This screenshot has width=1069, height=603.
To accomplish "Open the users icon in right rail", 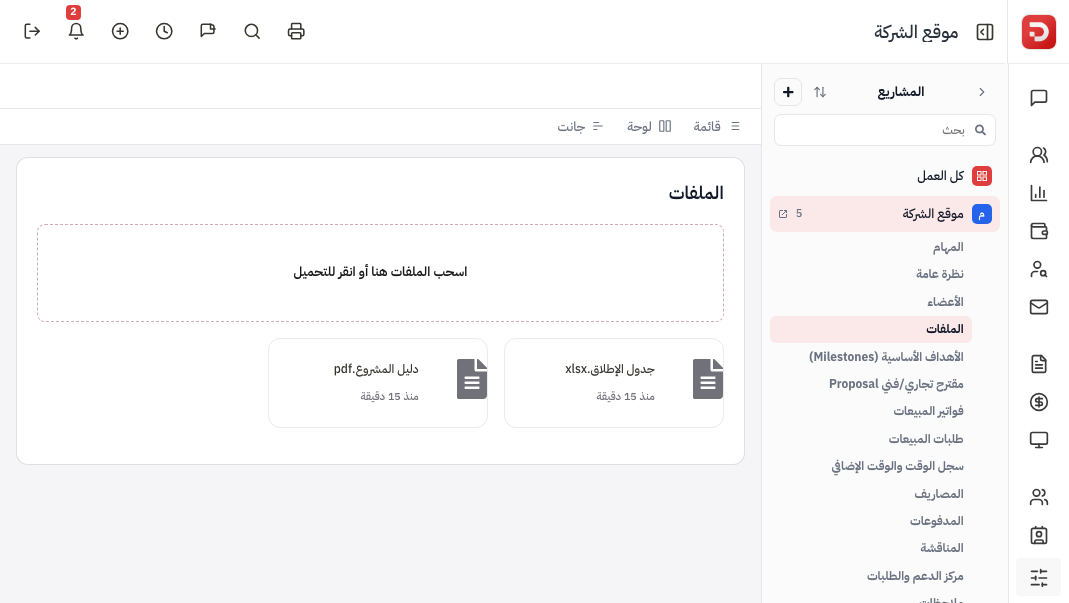I will coord(1038,156).
